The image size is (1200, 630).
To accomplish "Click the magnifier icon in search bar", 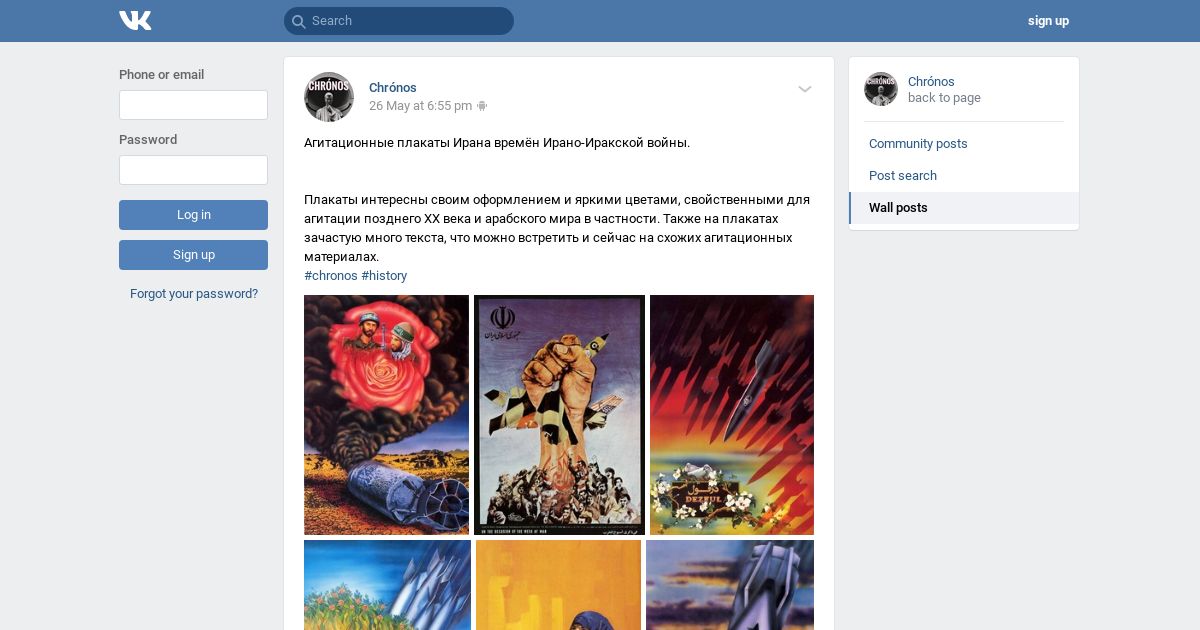I will pyautogui.click(x=298, y=21).
